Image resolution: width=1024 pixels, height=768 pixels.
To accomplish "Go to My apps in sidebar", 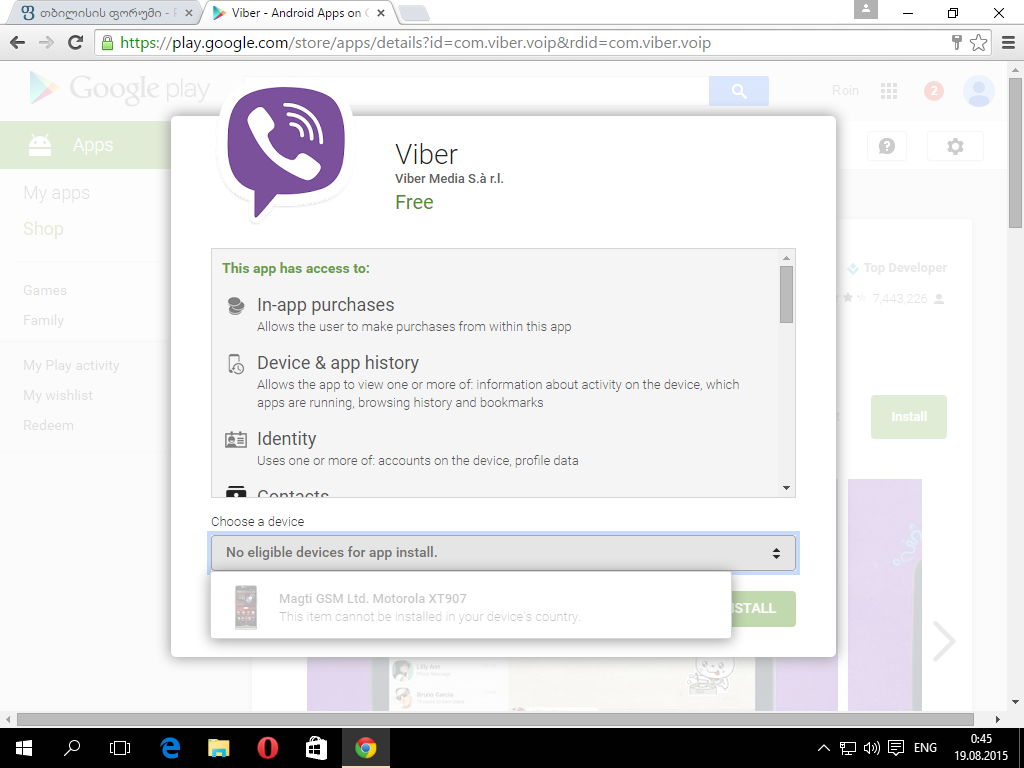I will (56, 193).
